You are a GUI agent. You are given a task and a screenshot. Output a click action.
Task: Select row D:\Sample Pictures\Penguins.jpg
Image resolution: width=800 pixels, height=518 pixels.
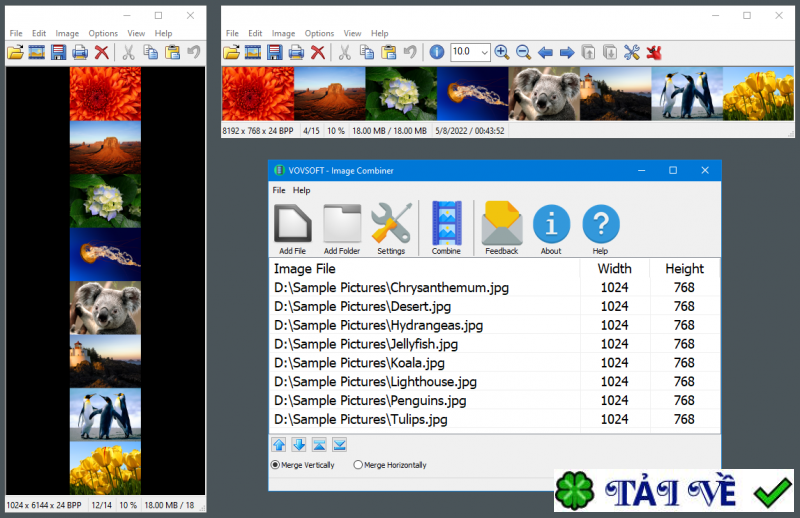[x=494, y=401]
